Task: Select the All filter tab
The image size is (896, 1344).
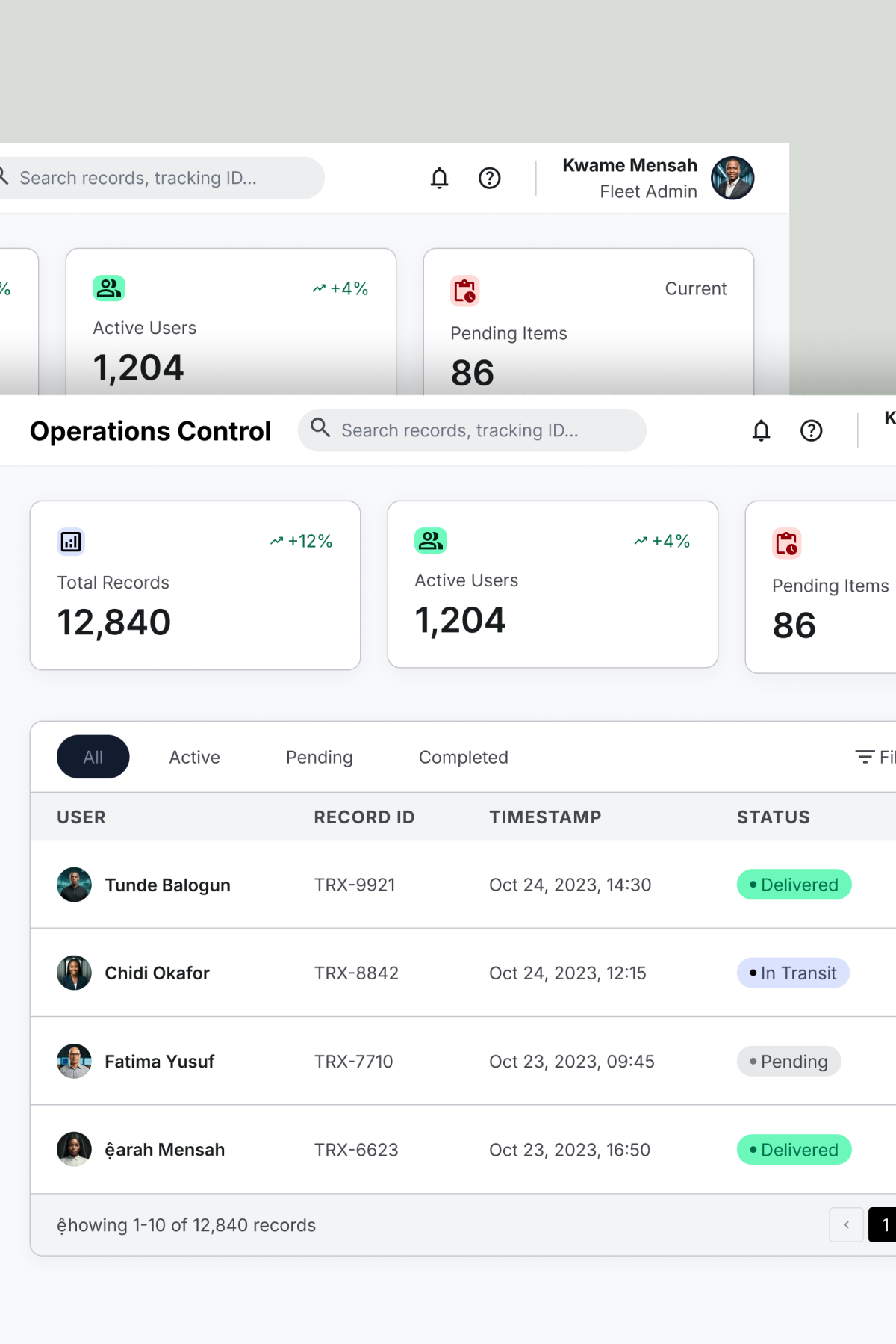Action: tap(93, 757)
